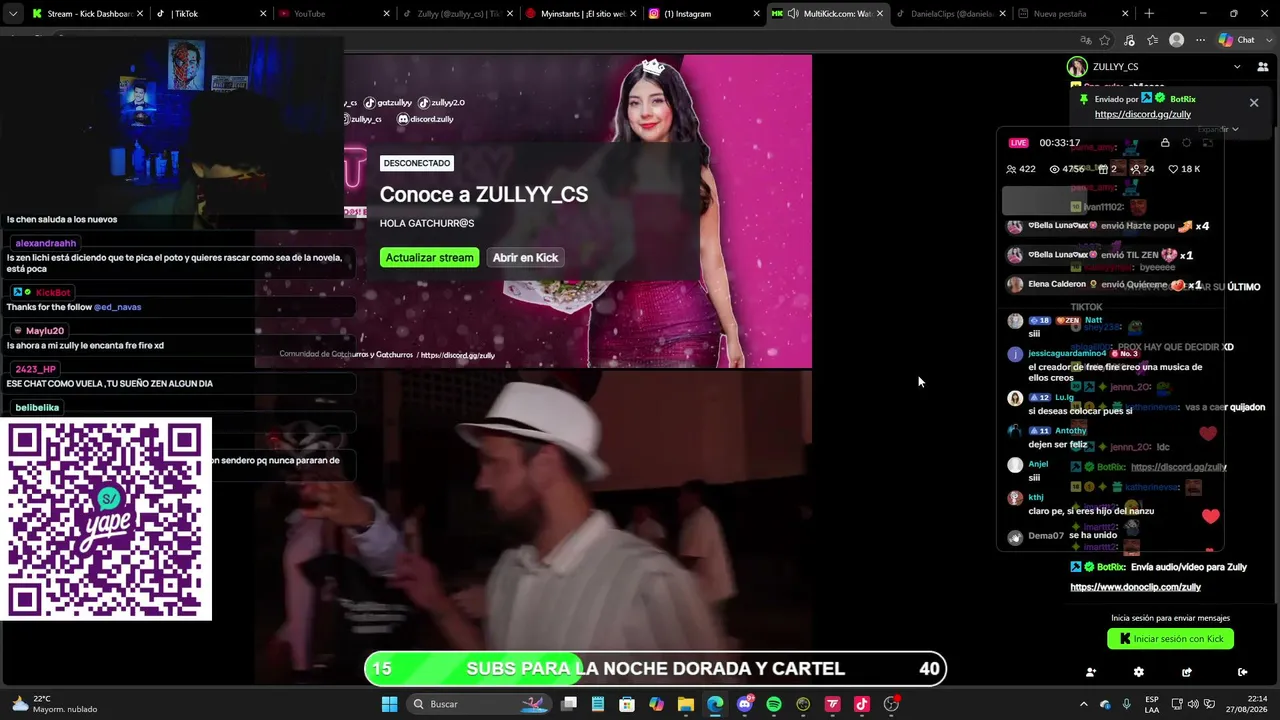
Task: Click the DESCONECTADO badge on the stream
Action: click(417, 163)
